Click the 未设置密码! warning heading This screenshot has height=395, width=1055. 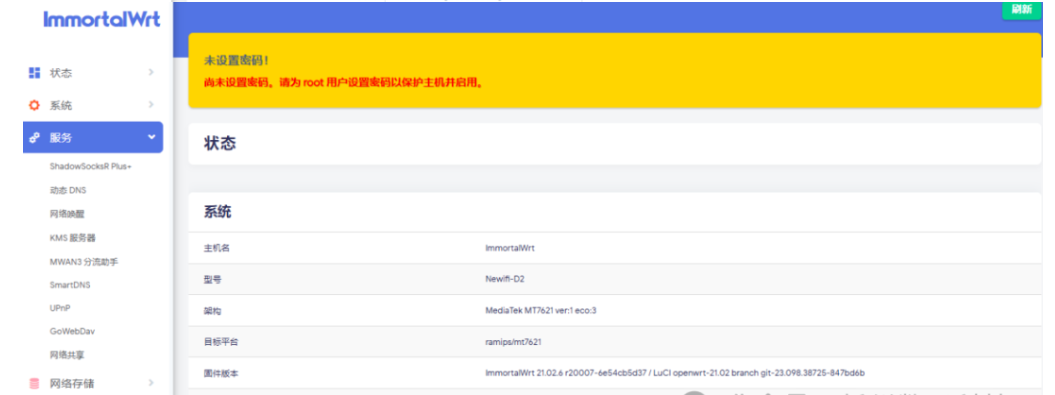tap(237, 61)
